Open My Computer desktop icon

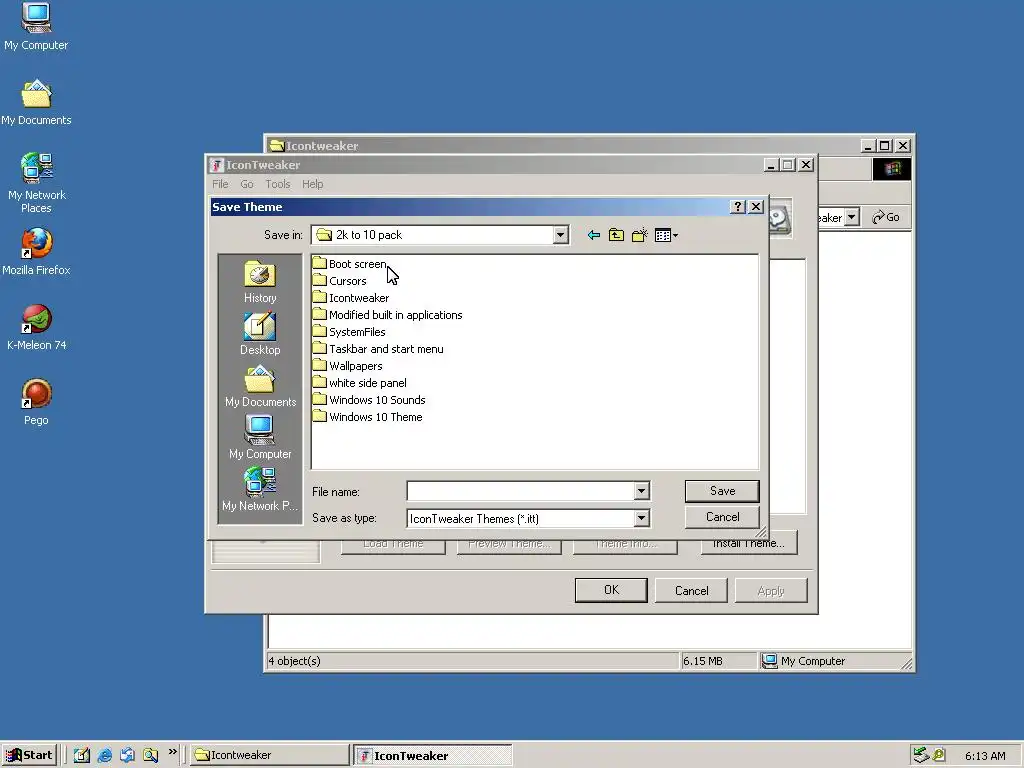click(36, 27)
